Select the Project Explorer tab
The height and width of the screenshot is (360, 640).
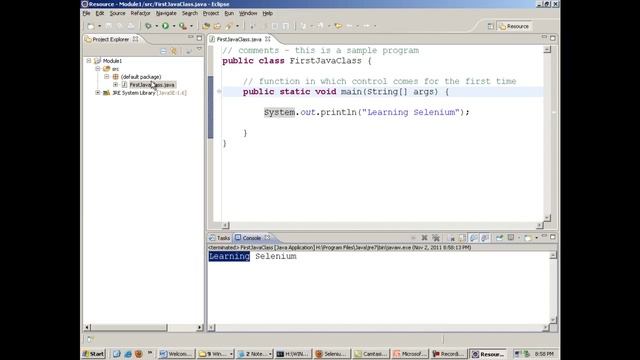(x=110, y=39)
